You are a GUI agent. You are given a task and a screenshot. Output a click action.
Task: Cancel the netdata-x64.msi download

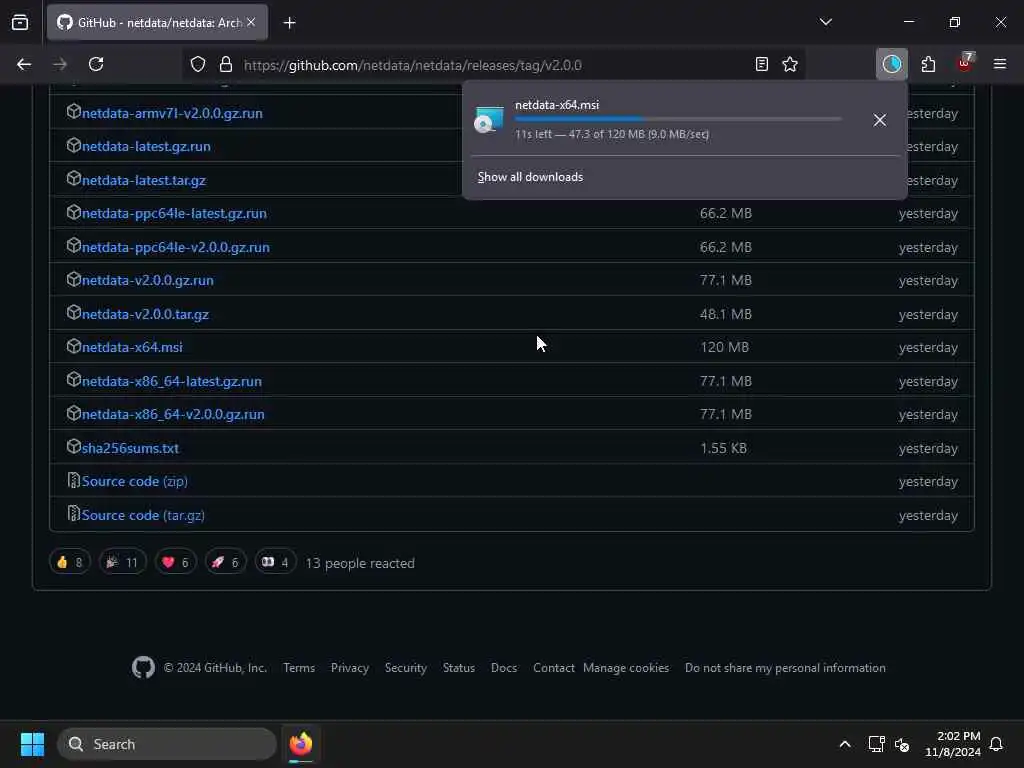tap(880, 120)
